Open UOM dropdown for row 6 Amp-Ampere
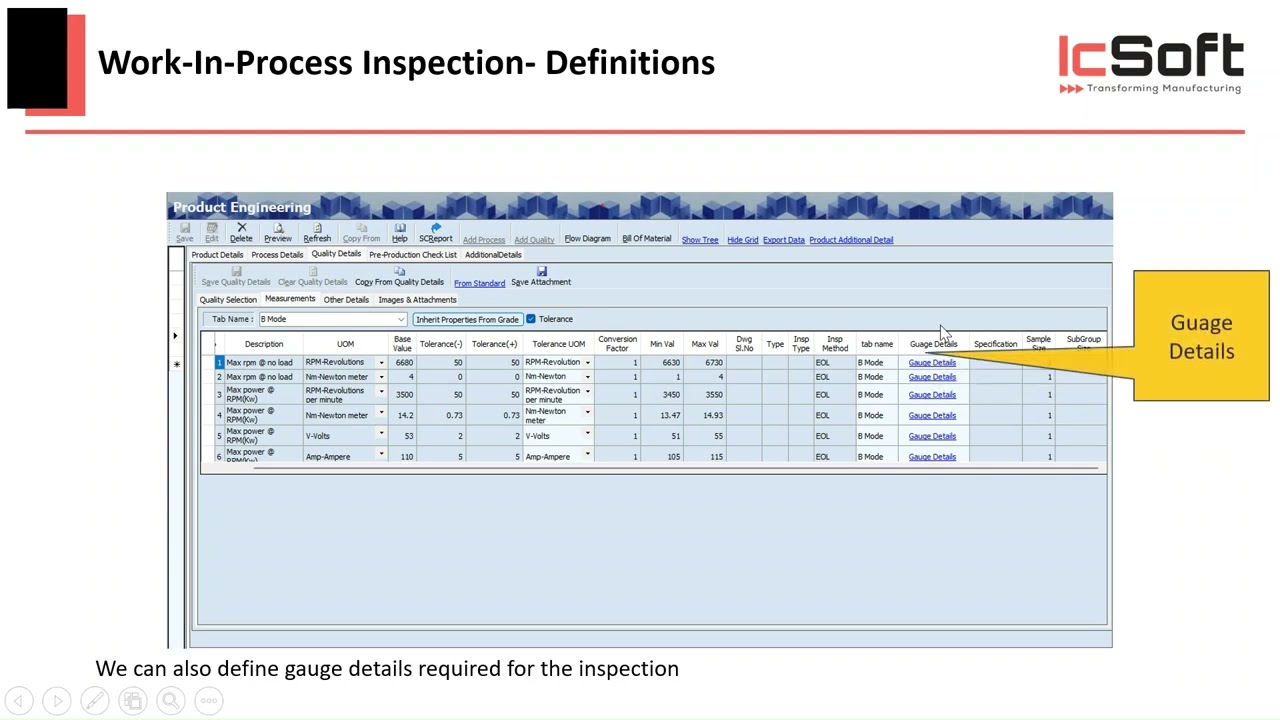Image resolution: width=1280 pixels, height=720 pixels. 381,454
